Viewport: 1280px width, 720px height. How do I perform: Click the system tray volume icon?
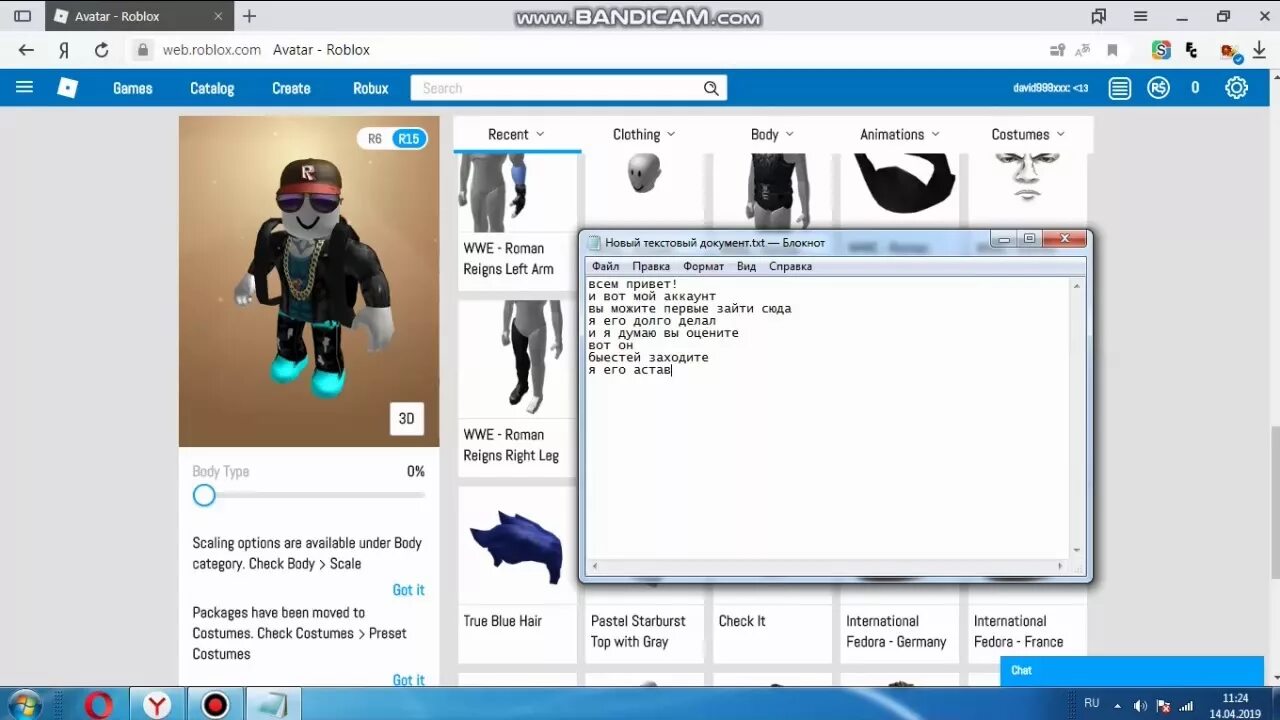click(1140, 706)
